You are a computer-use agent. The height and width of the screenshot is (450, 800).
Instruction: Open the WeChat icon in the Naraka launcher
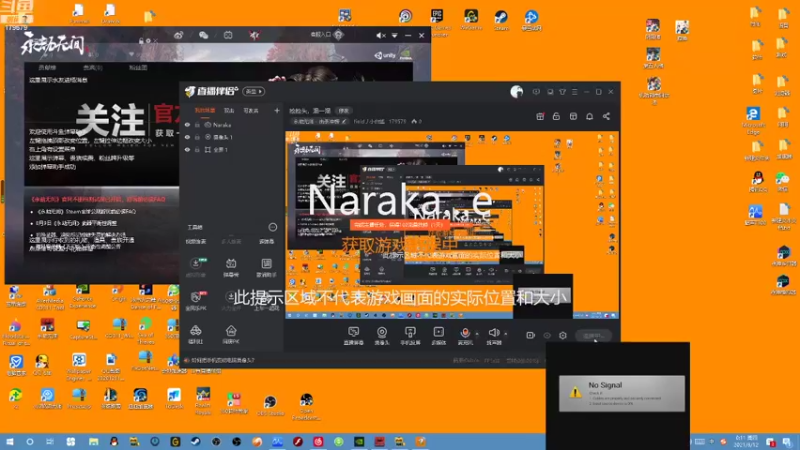click(203, 35)
